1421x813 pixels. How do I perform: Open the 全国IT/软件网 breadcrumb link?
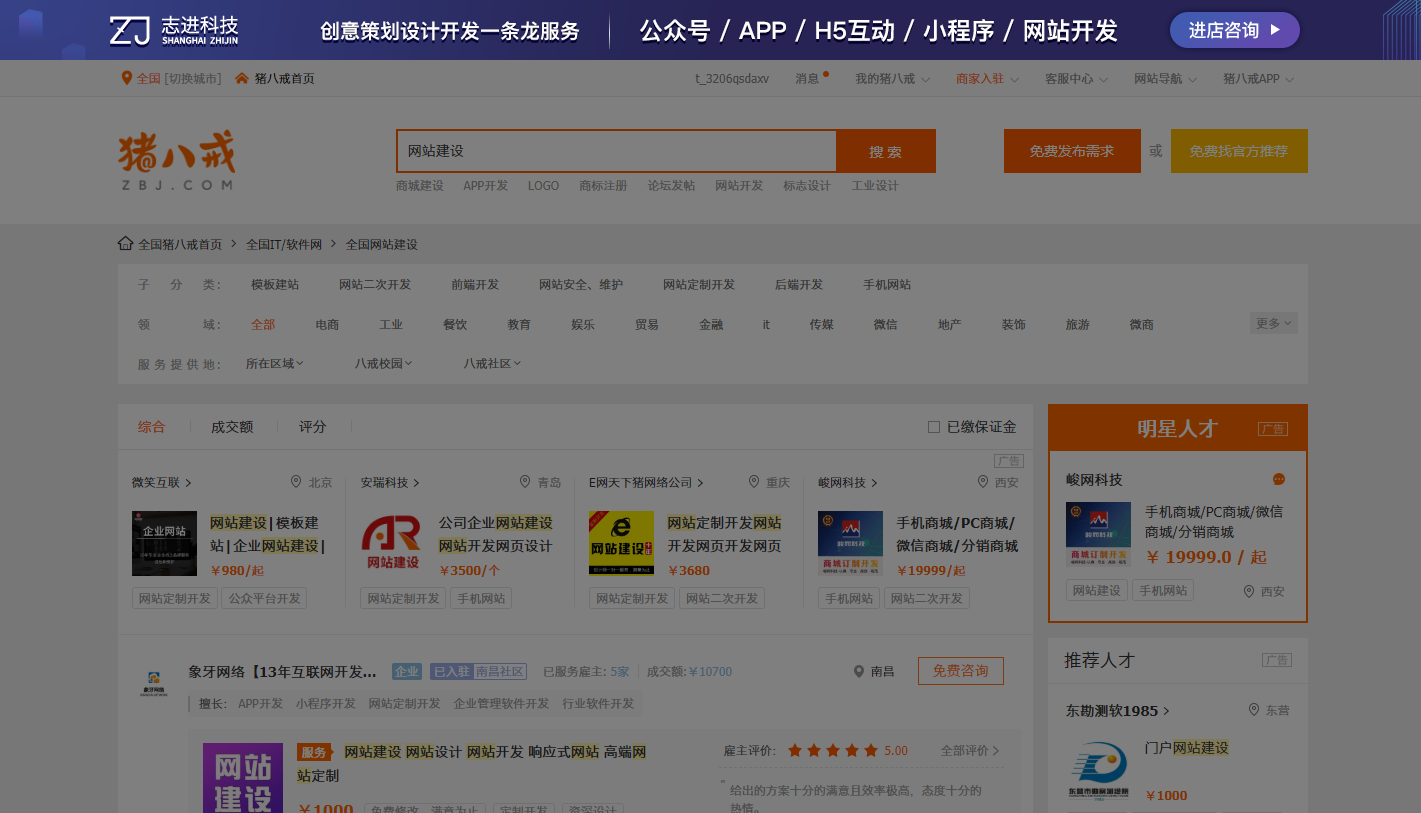click(284, 244)
